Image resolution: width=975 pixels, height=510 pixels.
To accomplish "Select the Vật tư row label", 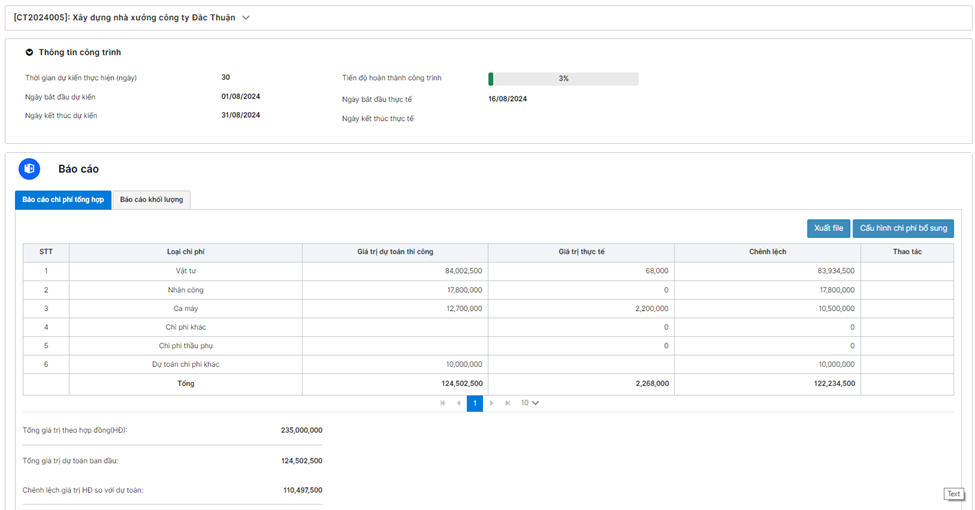I will coord(186,271).
